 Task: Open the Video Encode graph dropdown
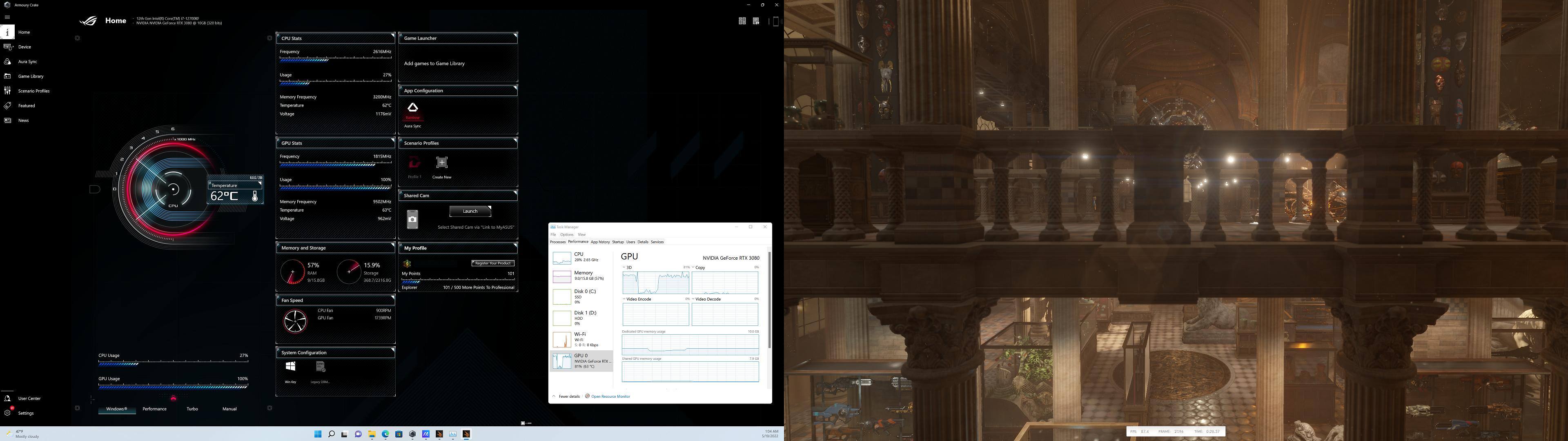(624, 299)
